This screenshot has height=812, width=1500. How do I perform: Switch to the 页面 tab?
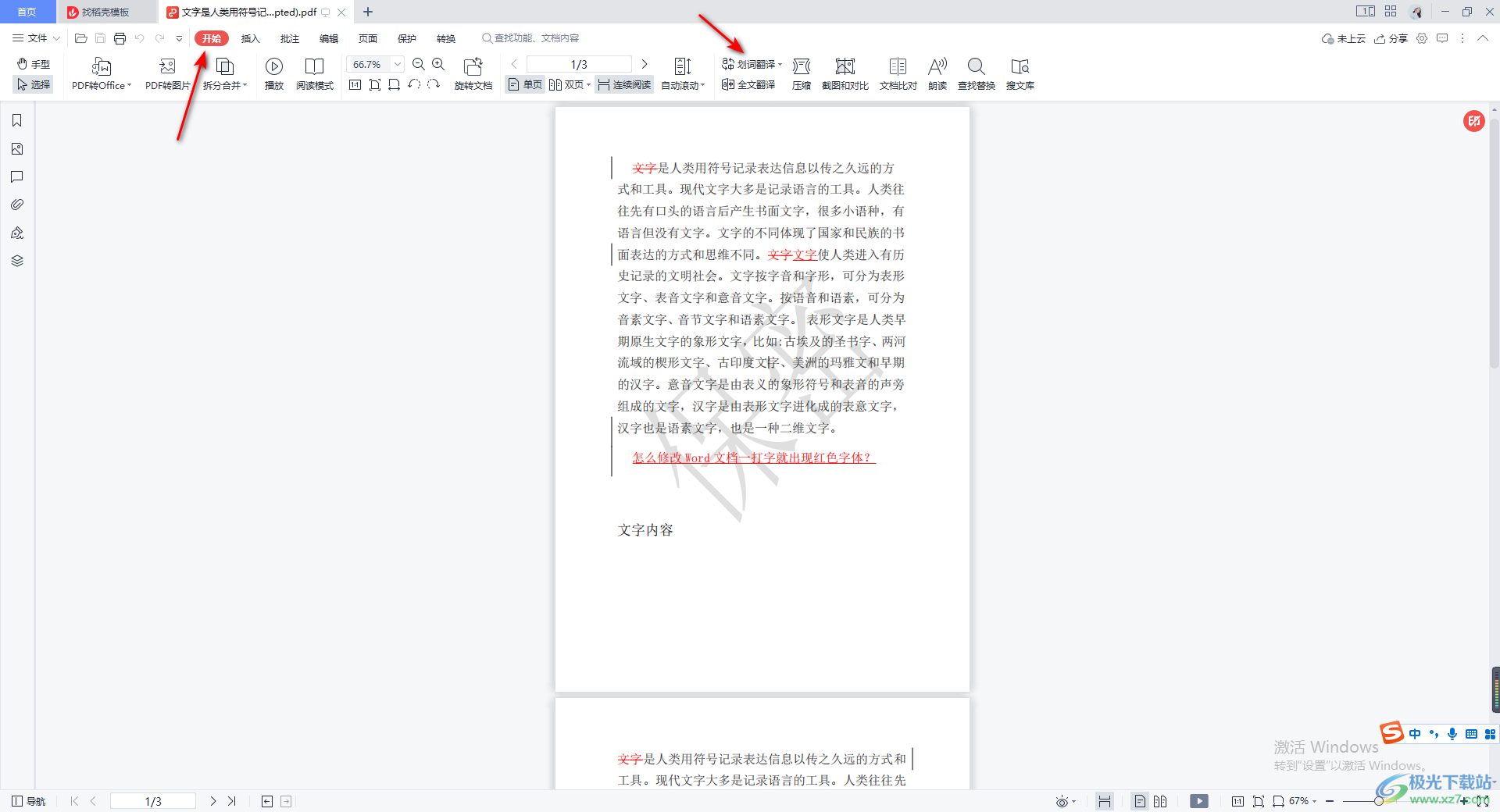368,38
